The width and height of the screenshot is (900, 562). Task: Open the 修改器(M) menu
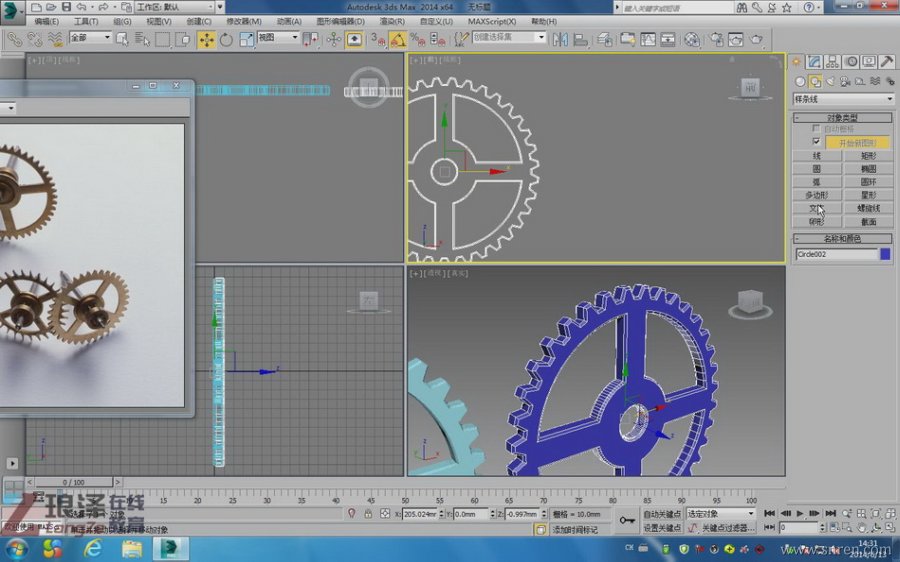coord(244,21)
